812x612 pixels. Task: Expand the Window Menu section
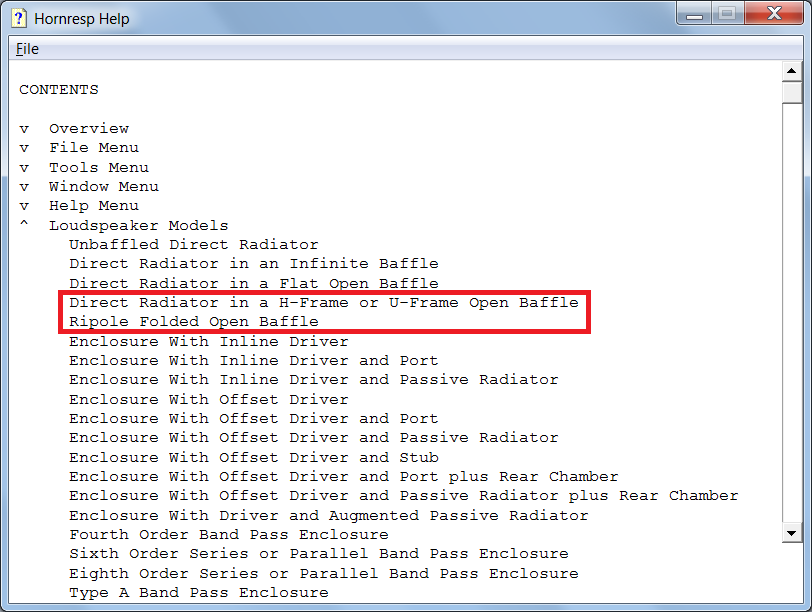(24, 187)
